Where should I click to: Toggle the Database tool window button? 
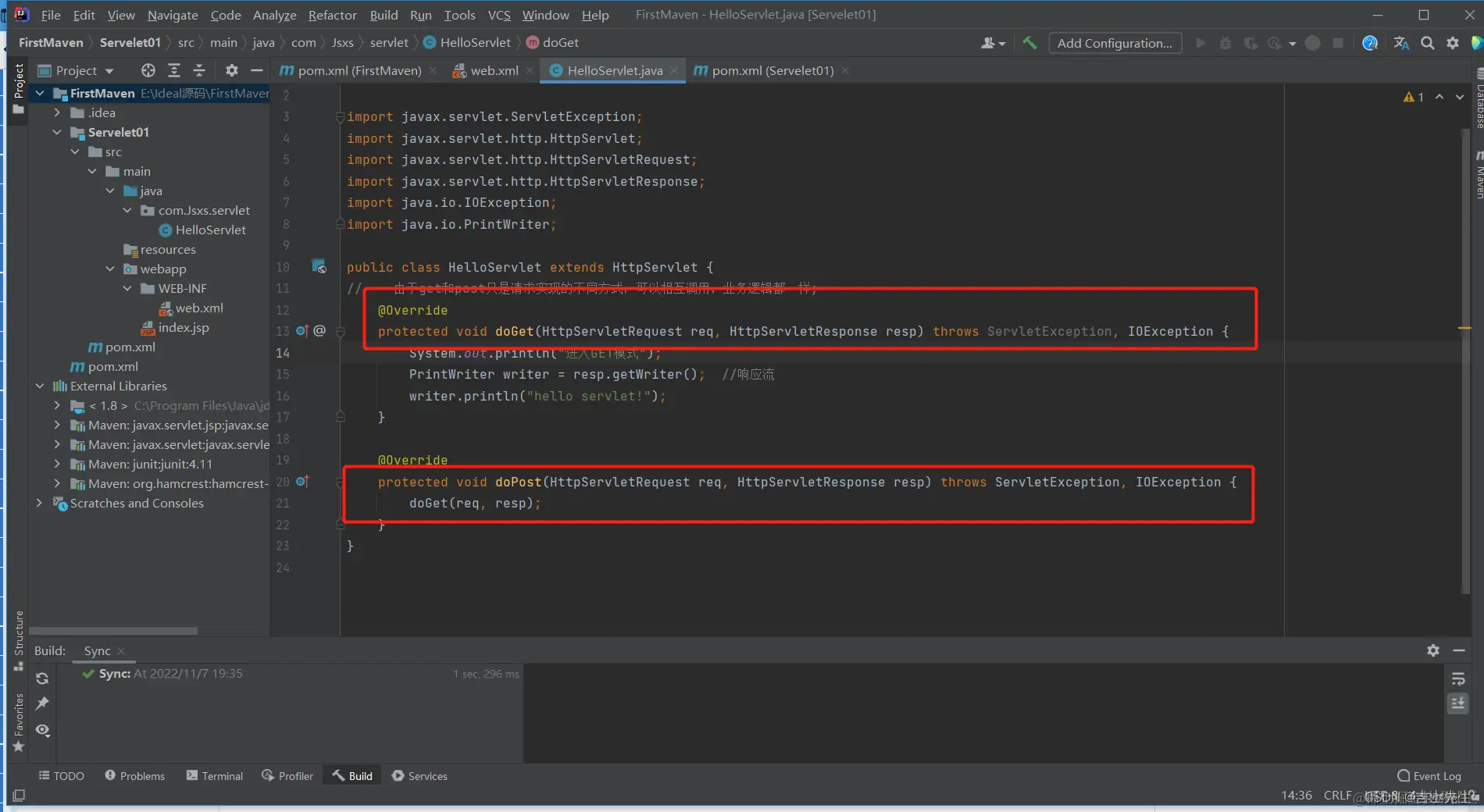[x=1479, y=98]
